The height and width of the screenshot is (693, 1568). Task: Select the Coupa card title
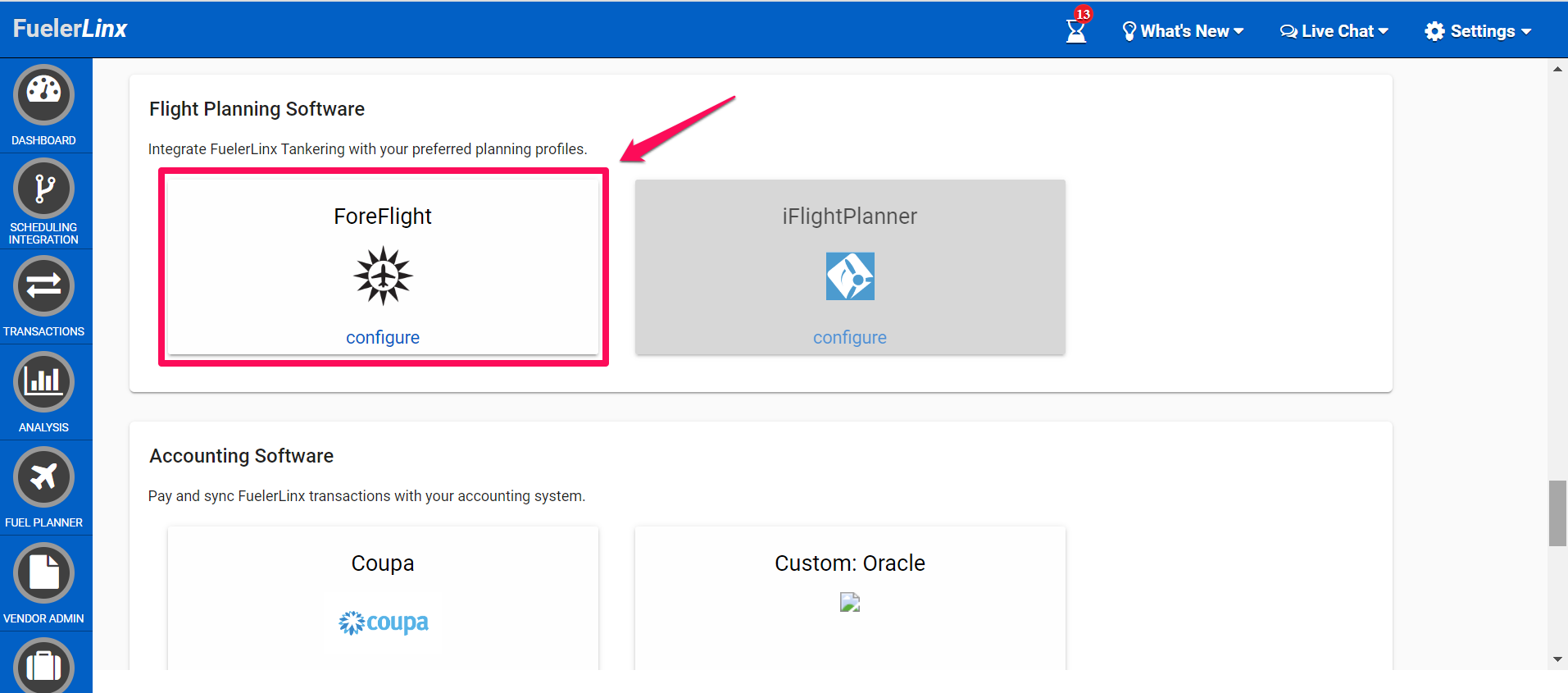click(383, 563)
